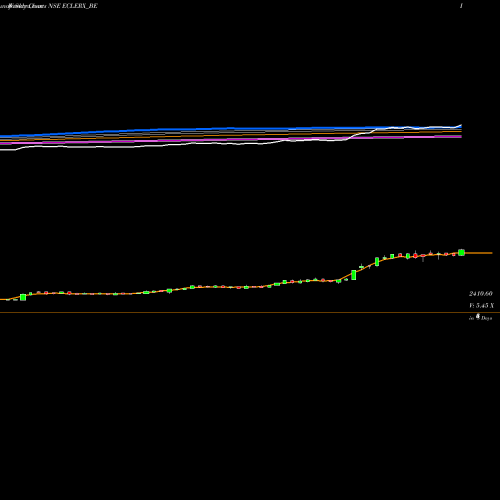Select the first tall green candle at chart start
This screenshot has width=500, height=500.
23,297
